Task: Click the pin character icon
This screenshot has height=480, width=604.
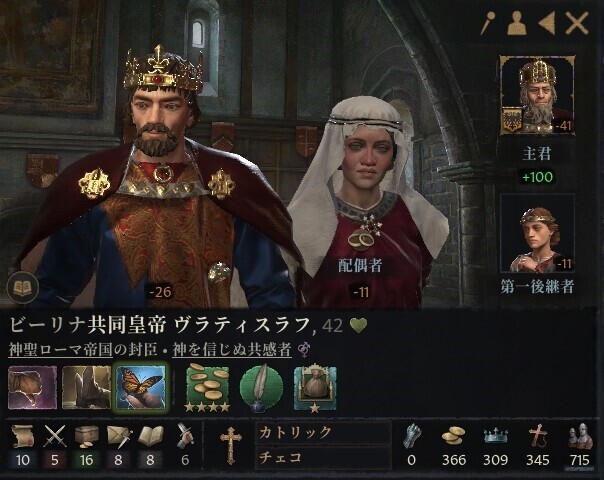Action: point(488,23)
